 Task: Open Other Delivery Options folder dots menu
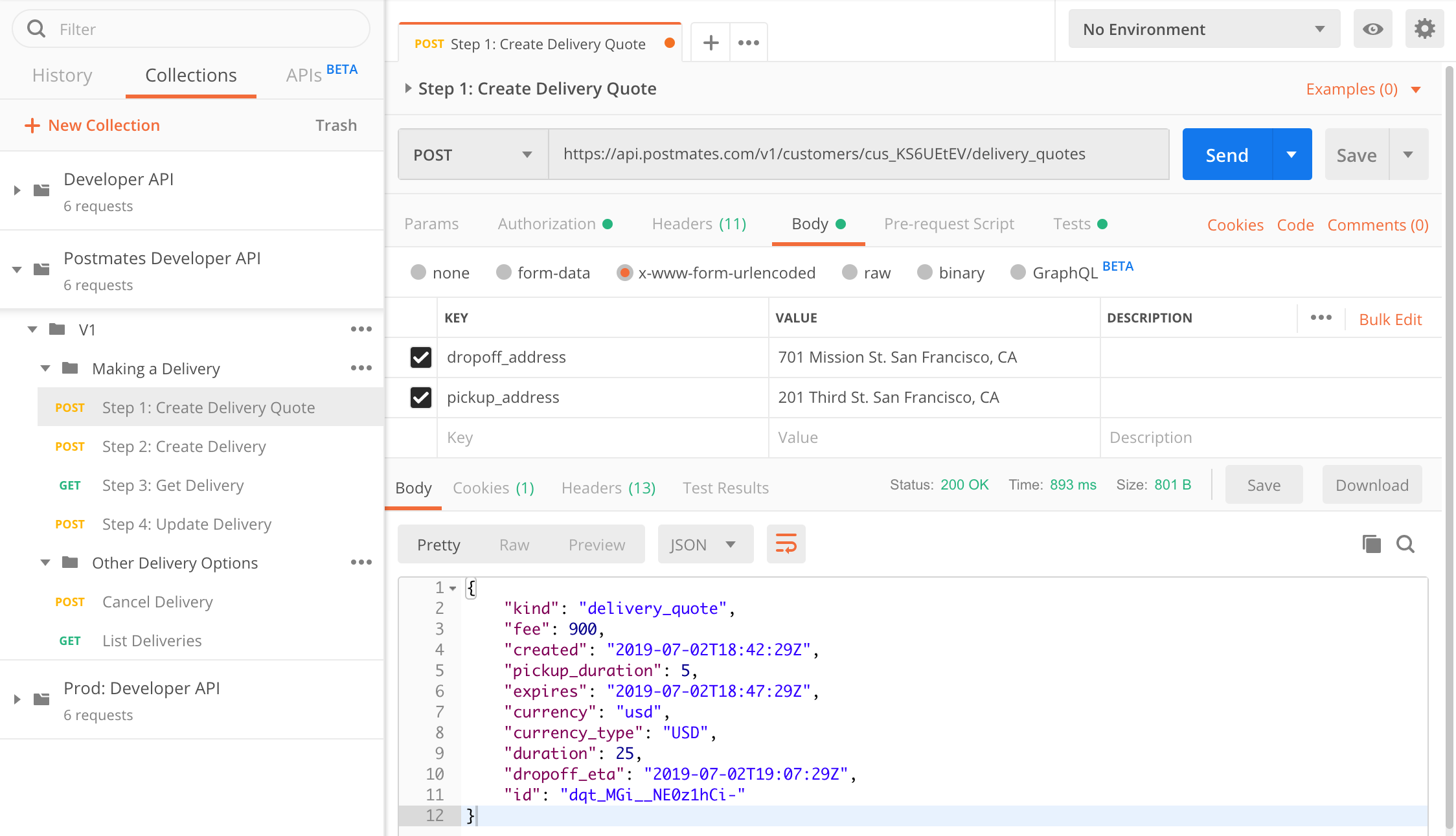pos(361,562)
